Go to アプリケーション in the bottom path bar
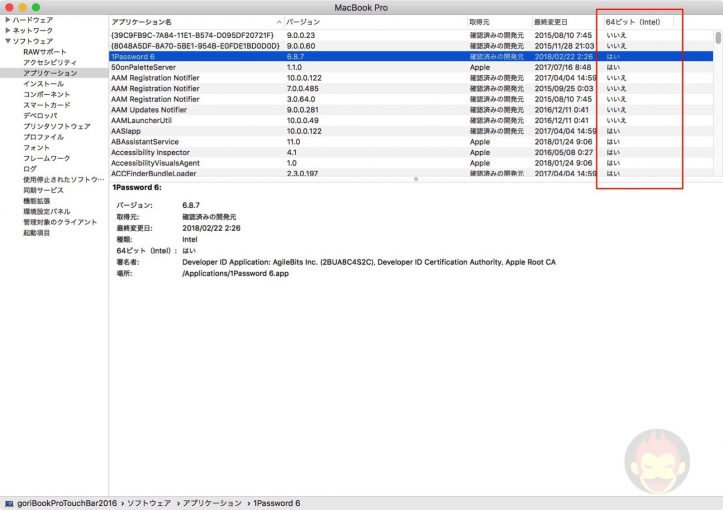 point(212,503)
